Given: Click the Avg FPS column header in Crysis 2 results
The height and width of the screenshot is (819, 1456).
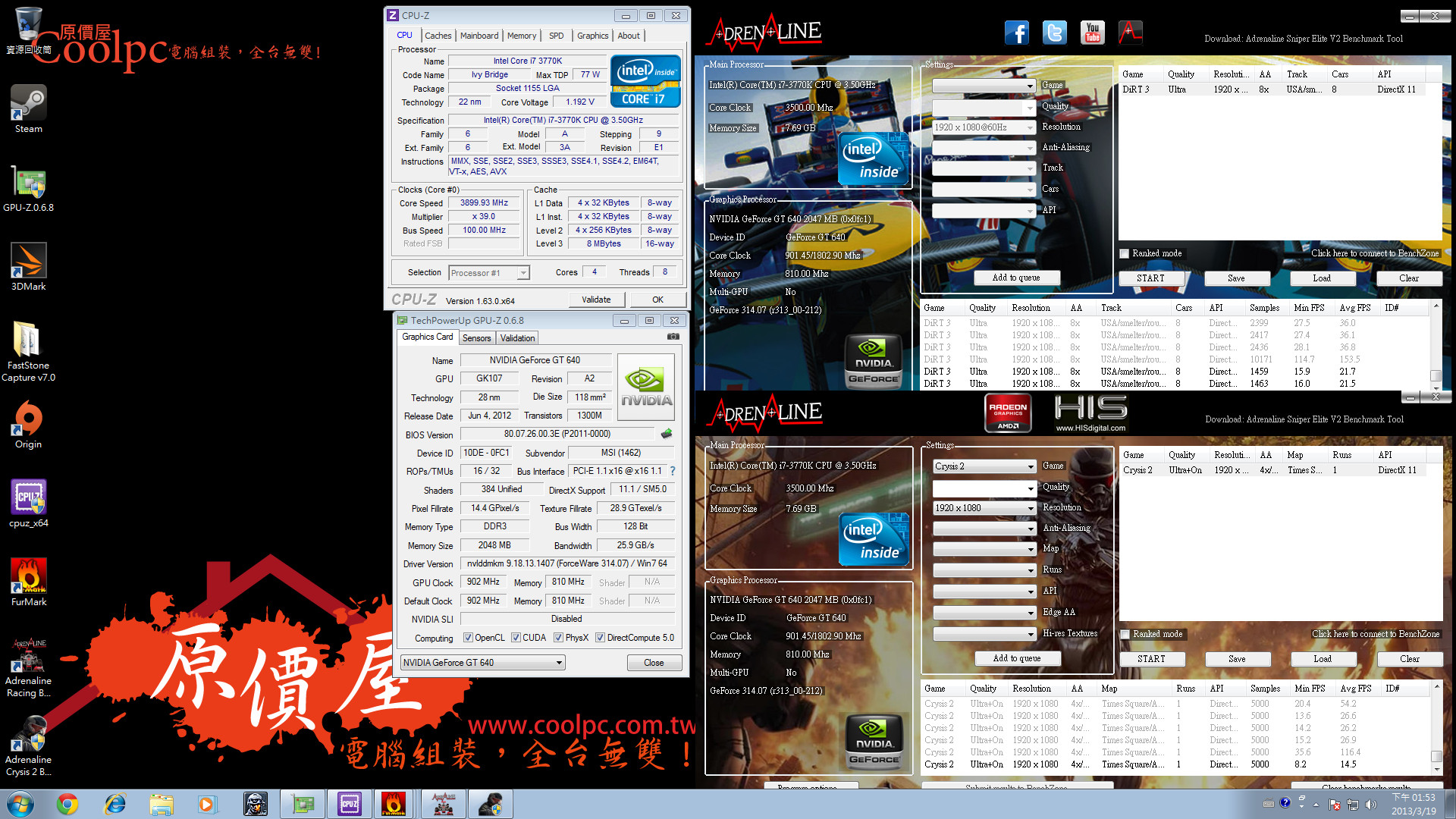Looking at the screenshot, I should click(x=1355, y=689).
